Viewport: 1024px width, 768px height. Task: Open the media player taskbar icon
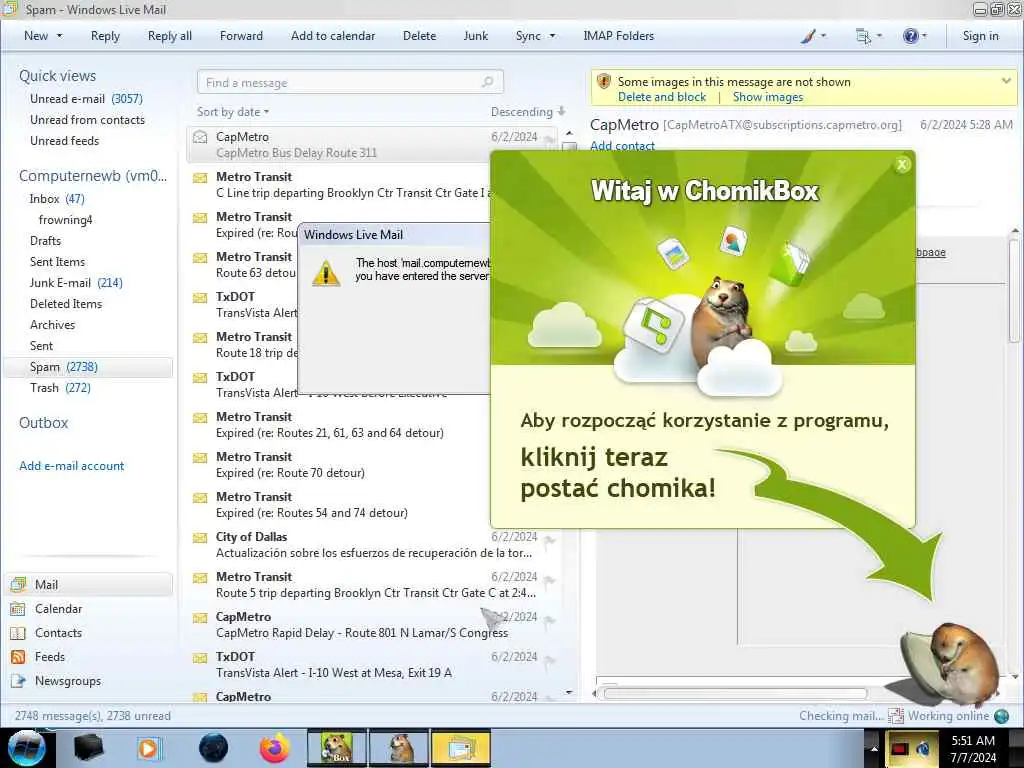(148, 748)
